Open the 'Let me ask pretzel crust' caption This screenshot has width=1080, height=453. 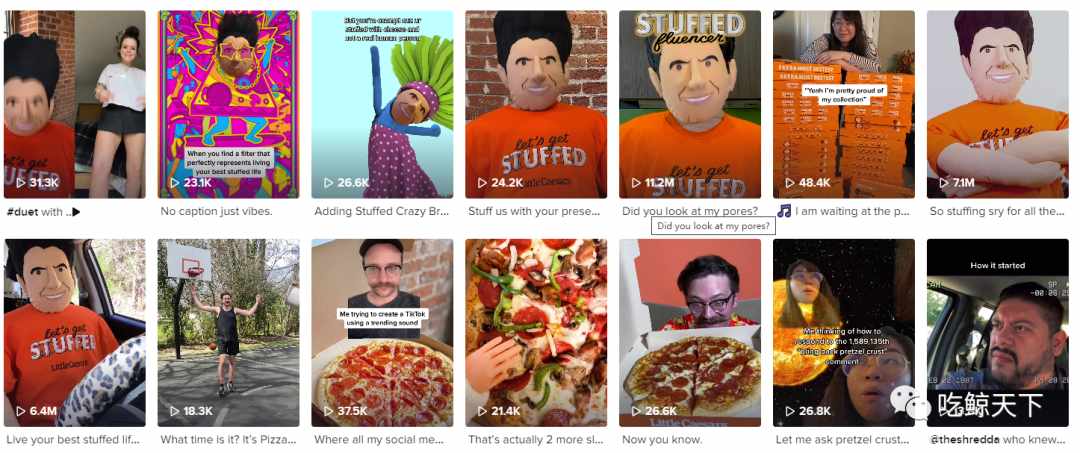point(844,439)
